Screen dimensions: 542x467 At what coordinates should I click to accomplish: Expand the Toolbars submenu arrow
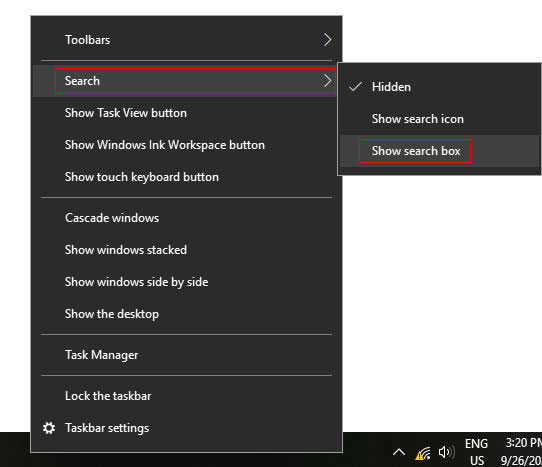[327, 40]
